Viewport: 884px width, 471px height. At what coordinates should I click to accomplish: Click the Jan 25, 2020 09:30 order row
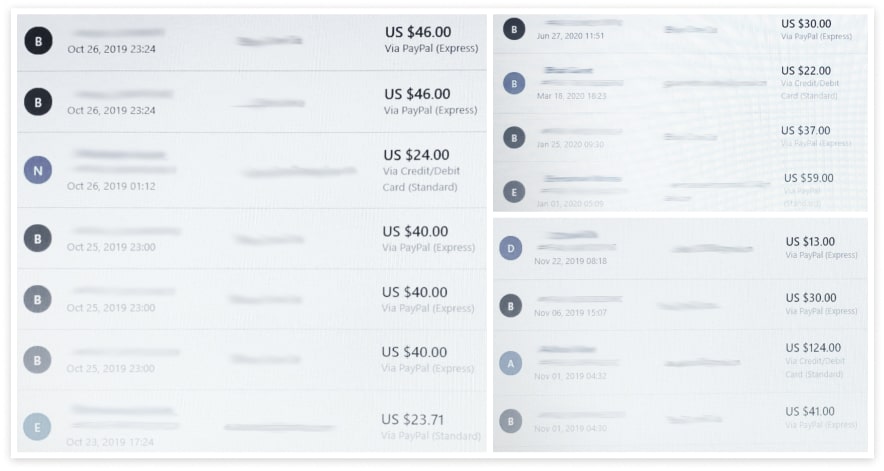coord(680,137)
